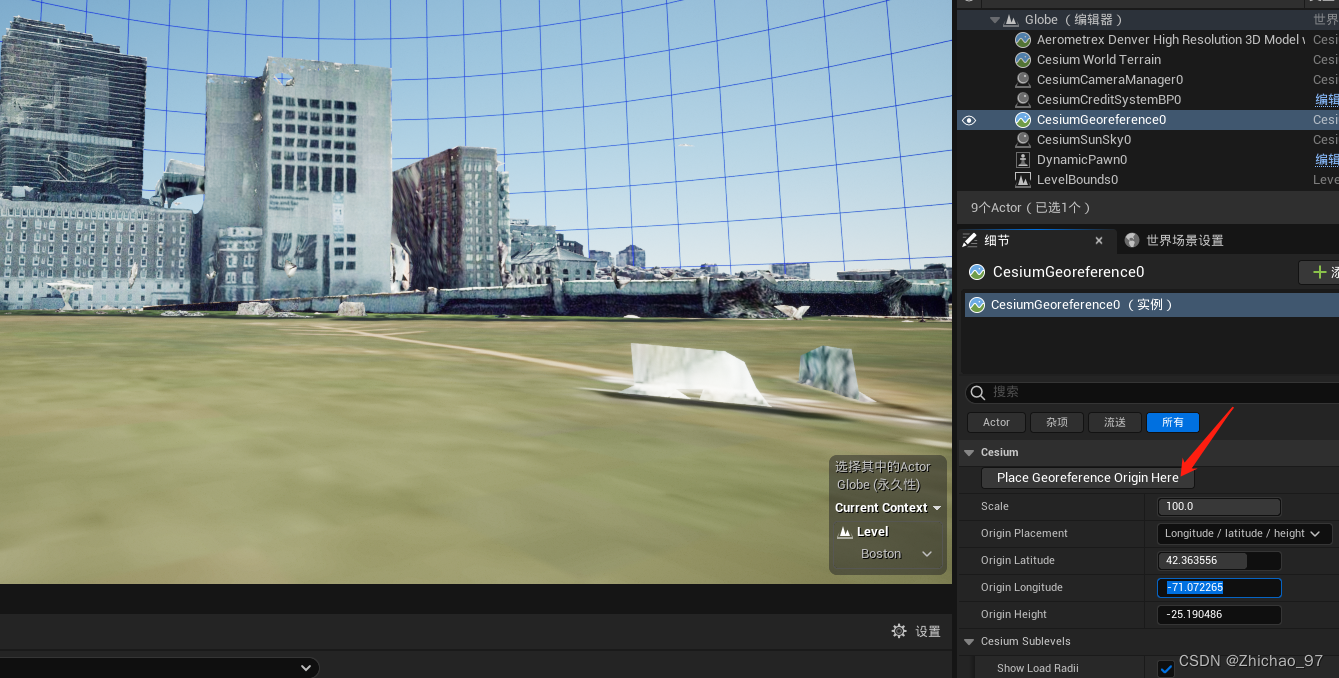Click the CesiumSunSky0 actor icon
Screen dimensions: 1339x678
pos(1023,140)
